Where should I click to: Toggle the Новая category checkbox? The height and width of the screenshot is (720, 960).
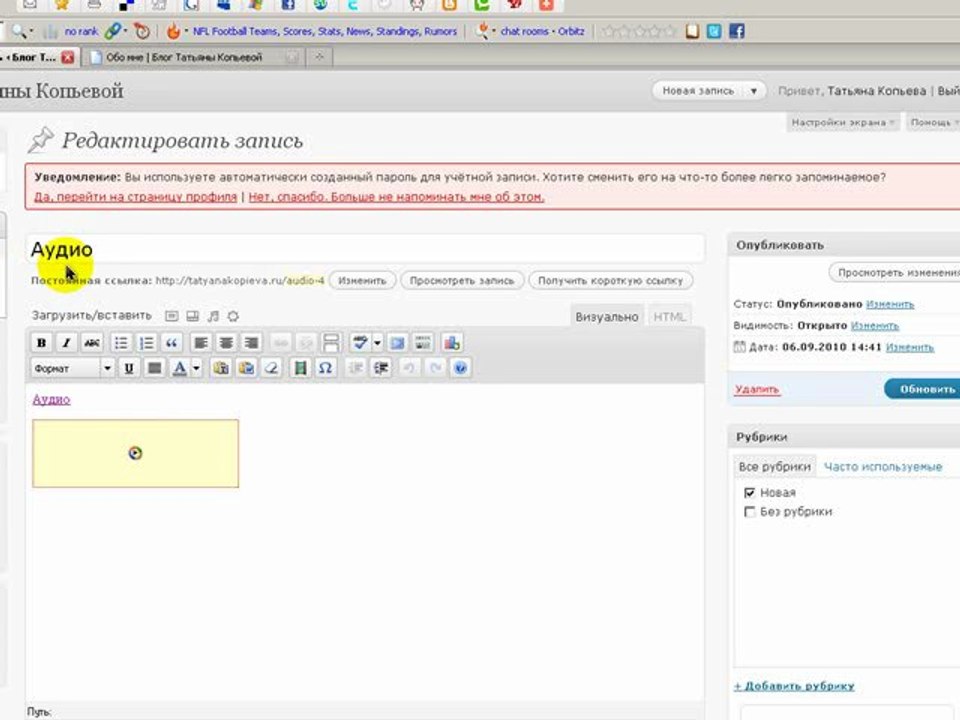(749, 492)
